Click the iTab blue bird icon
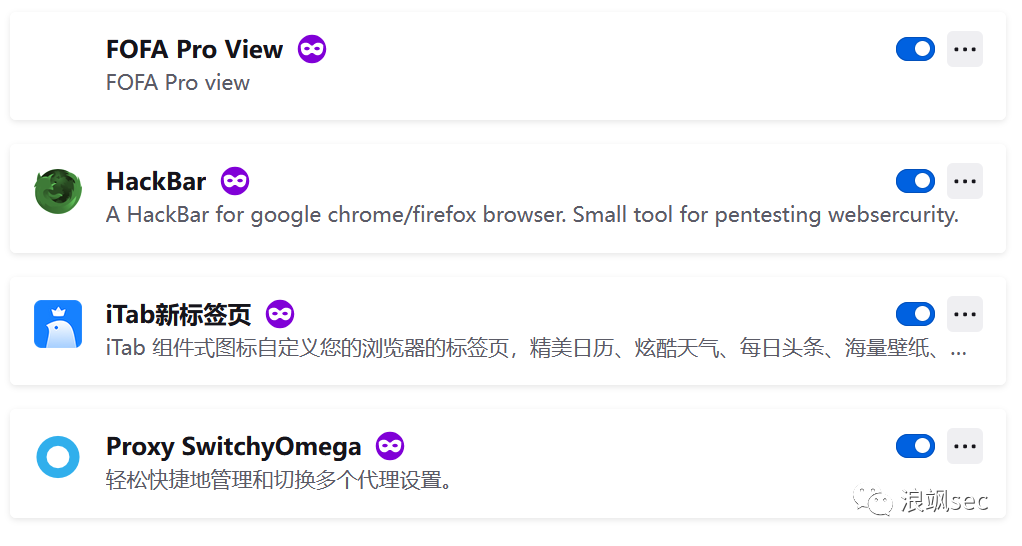This screenshot has width=1022, height=546. point(58,324)
